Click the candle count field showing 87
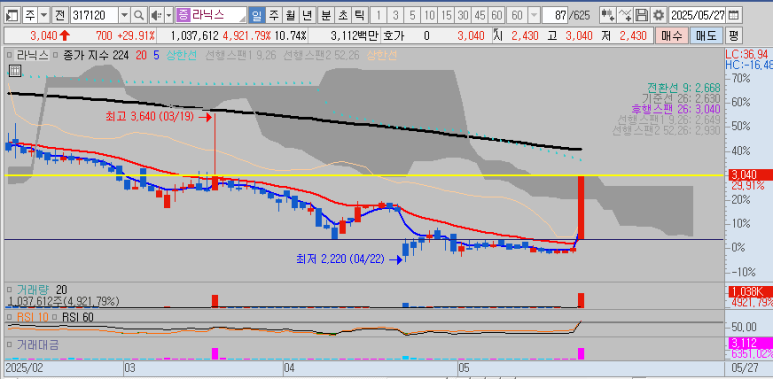Image resolution: width=773 pixels, height=379 pixels. (x=555, y=15)
